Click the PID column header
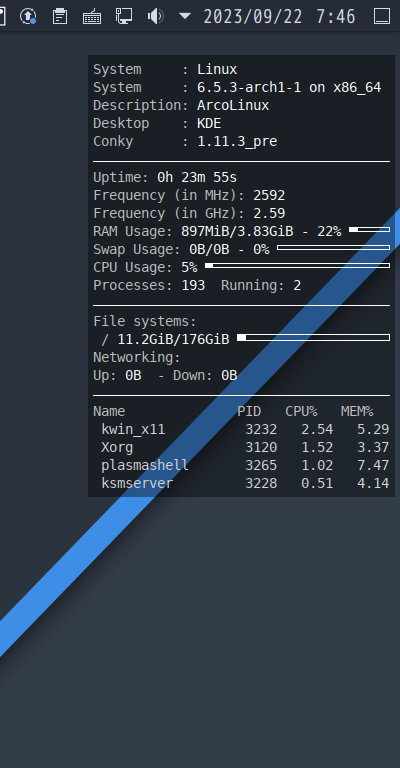 click(249, 411)
